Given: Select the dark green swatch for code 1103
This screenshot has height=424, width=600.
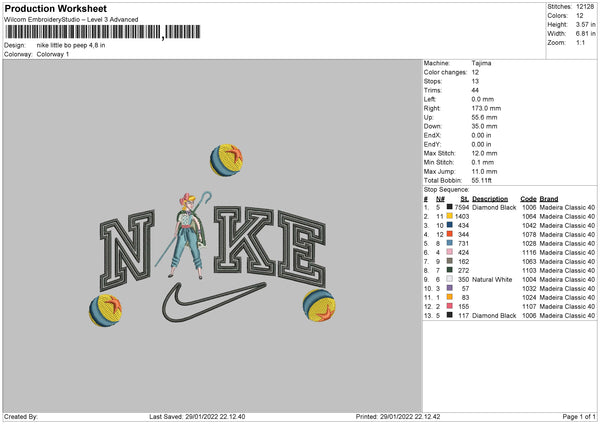Looking at the screenshot, I should 450,270.
